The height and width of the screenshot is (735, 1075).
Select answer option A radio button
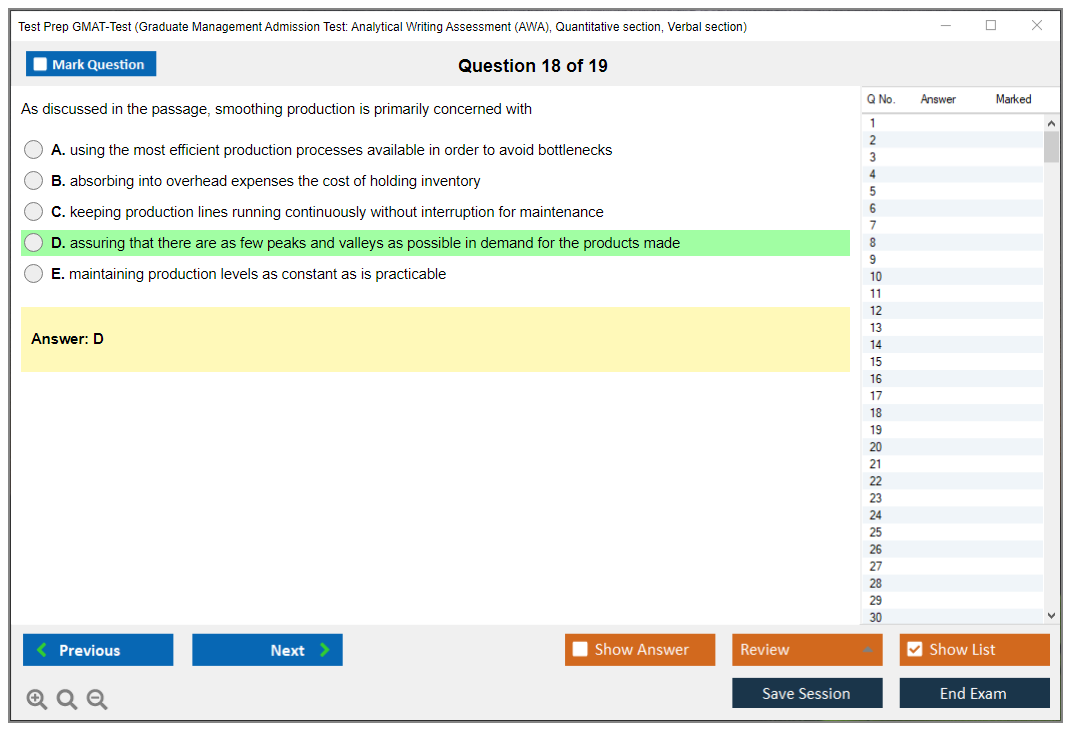34,150
